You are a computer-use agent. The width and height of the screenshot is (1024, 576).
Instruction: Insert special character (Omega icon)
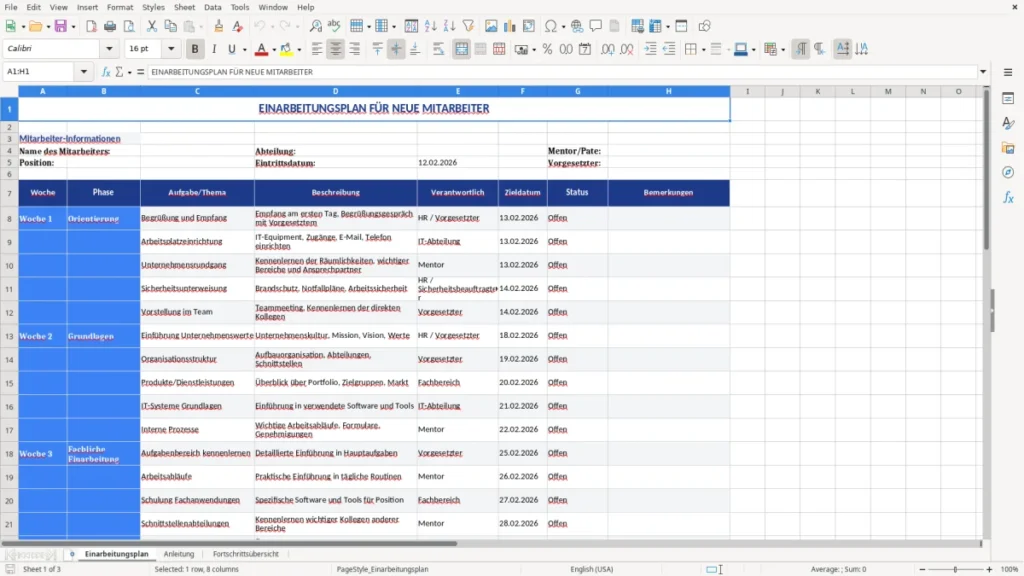(x=551, y=26)
